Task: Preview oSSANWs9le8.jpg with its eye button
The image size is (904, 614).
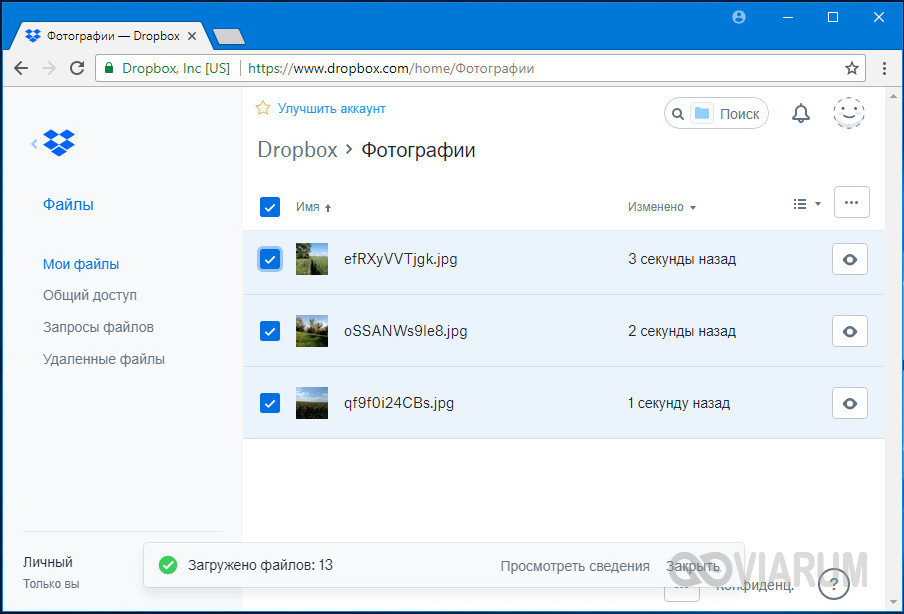Action: (x=849, y=331)
